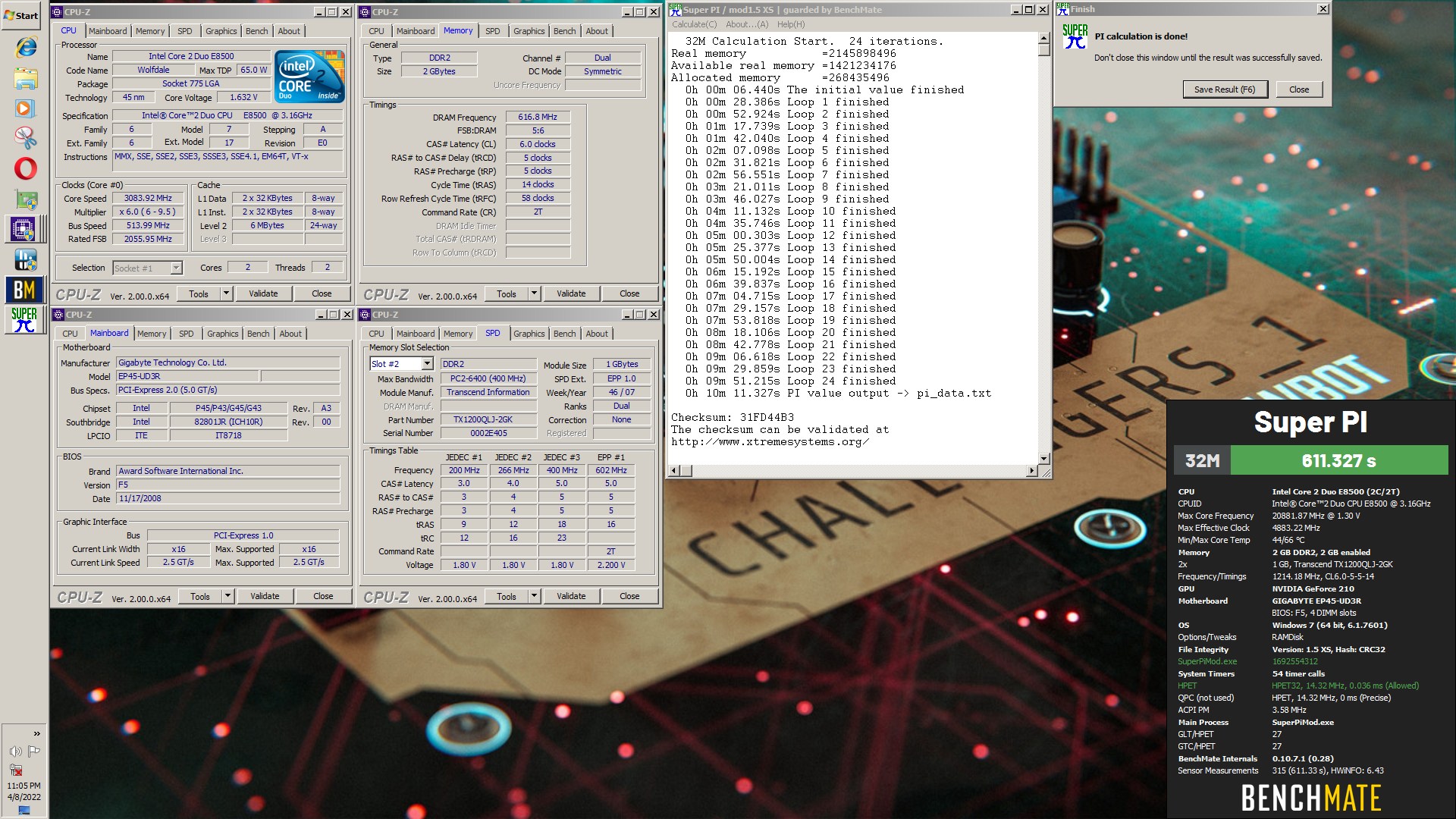Open Calculate(C) menu in Super PI
This screenshot has width=1456, height=819.
[x=694, y=24]
